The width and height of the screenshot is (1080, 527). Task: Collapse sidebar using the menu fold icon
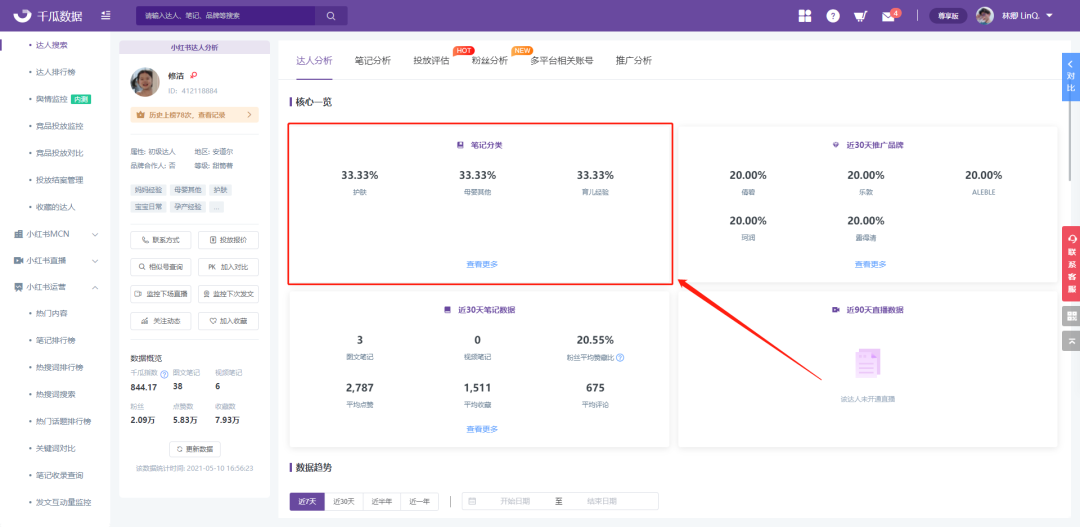[x=106, y=16]
